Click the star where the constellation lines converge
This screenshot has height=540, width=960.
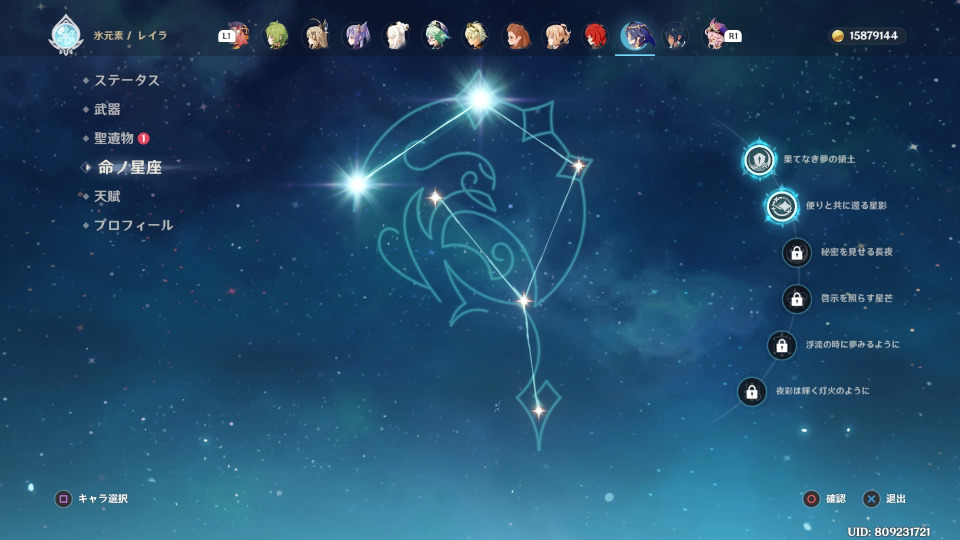click(524, 301)
